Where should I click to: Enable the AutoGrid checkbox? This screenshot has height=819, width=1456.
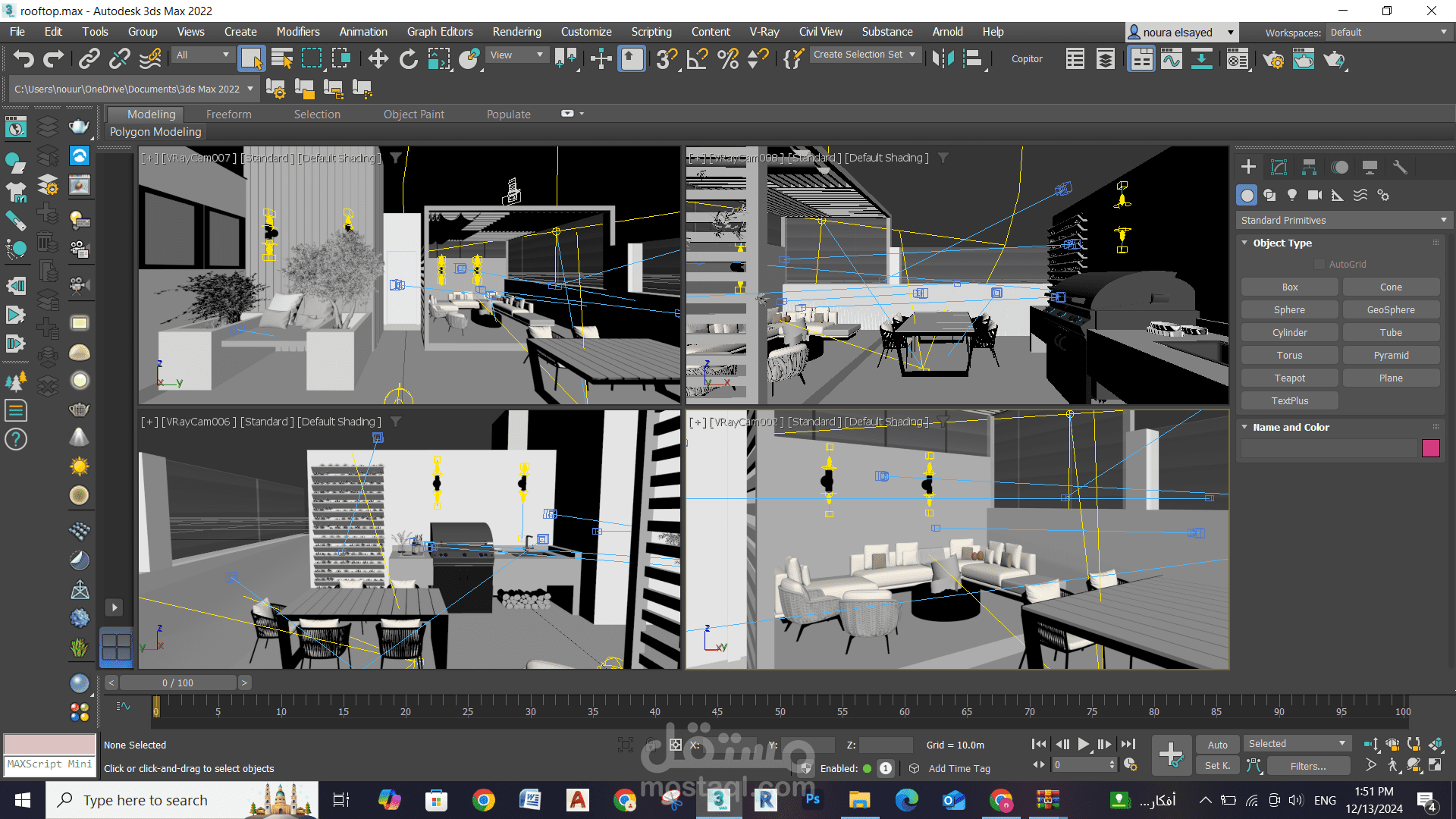point(1319,265)
